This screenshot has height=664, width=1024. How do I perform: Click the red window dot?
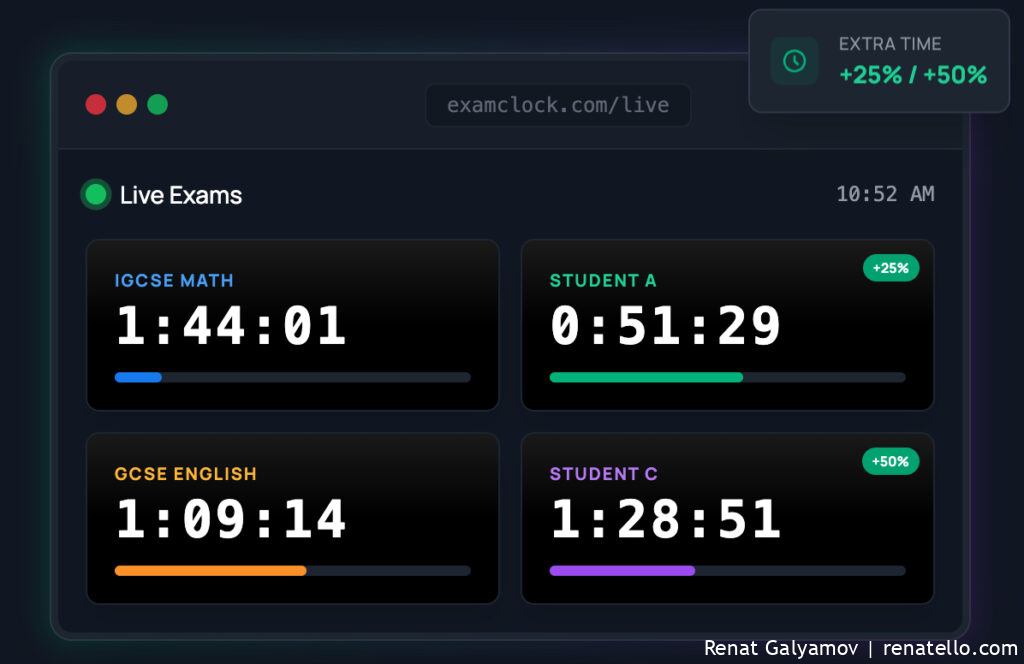point(96,105)
